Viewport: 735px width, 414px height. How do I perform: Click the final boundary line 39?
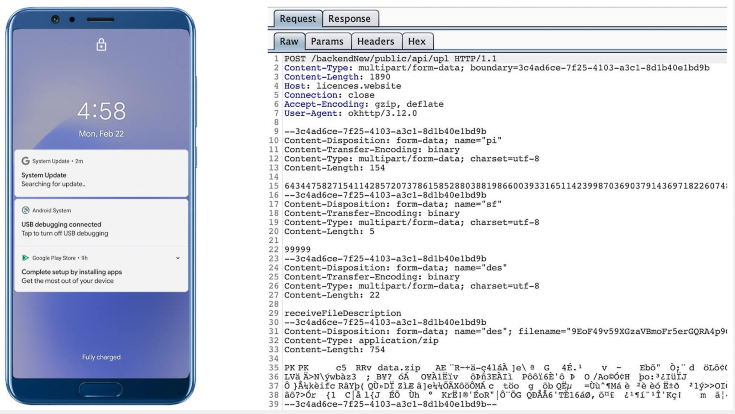pos(390,404)
